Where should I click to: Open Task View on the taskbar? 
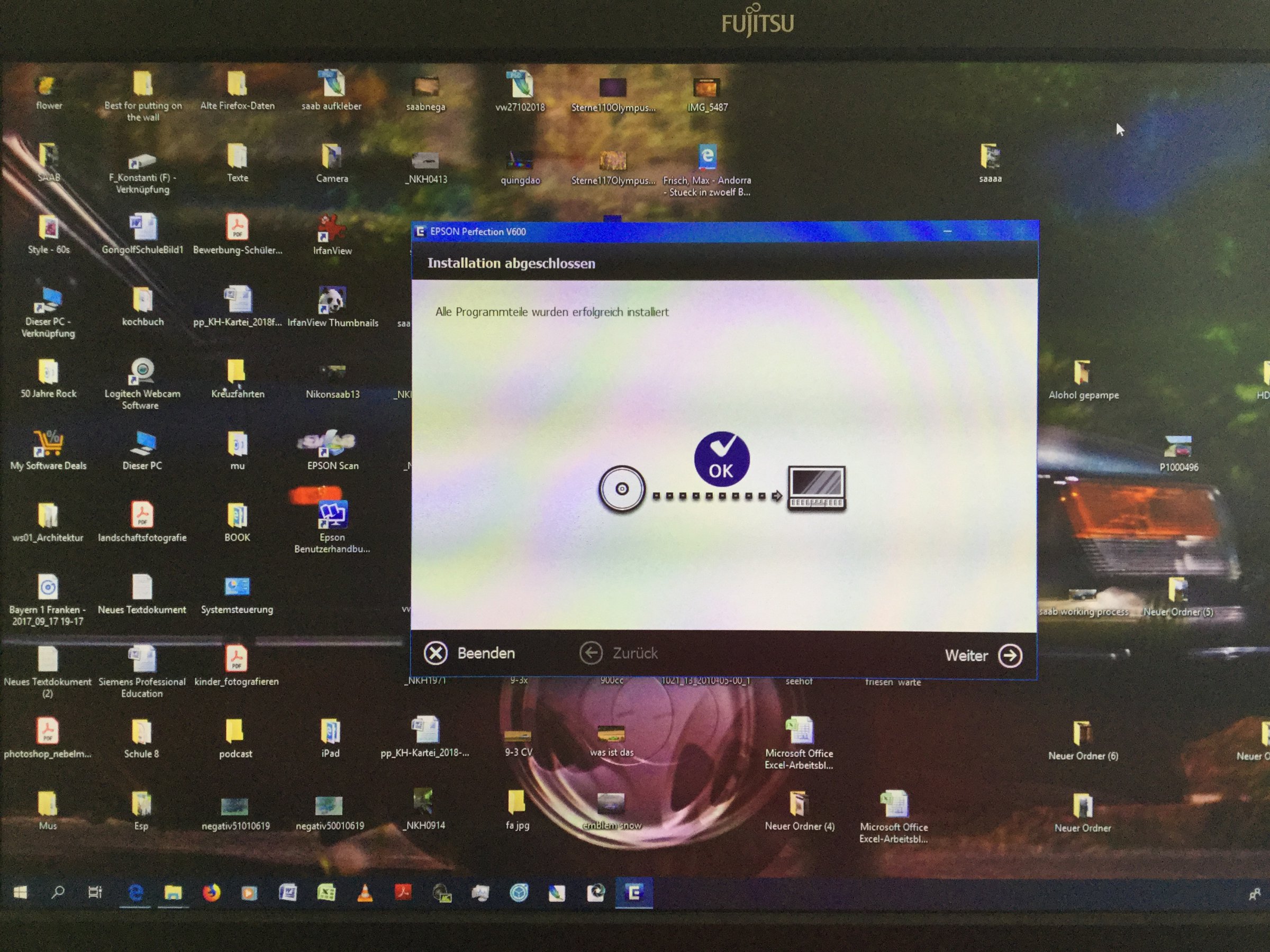pos(95,892)
